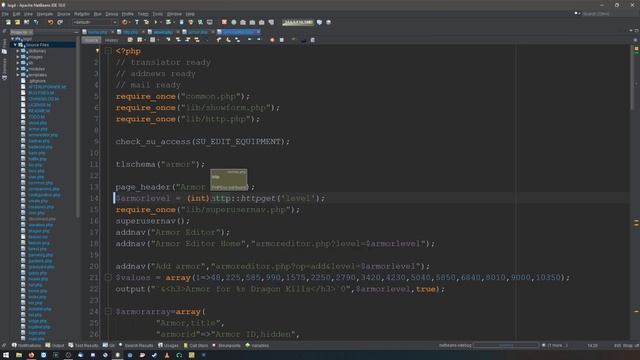Collapse the code fold at line 21
Image resolution: width=640 pixels, height=360 pixels.
108,277
